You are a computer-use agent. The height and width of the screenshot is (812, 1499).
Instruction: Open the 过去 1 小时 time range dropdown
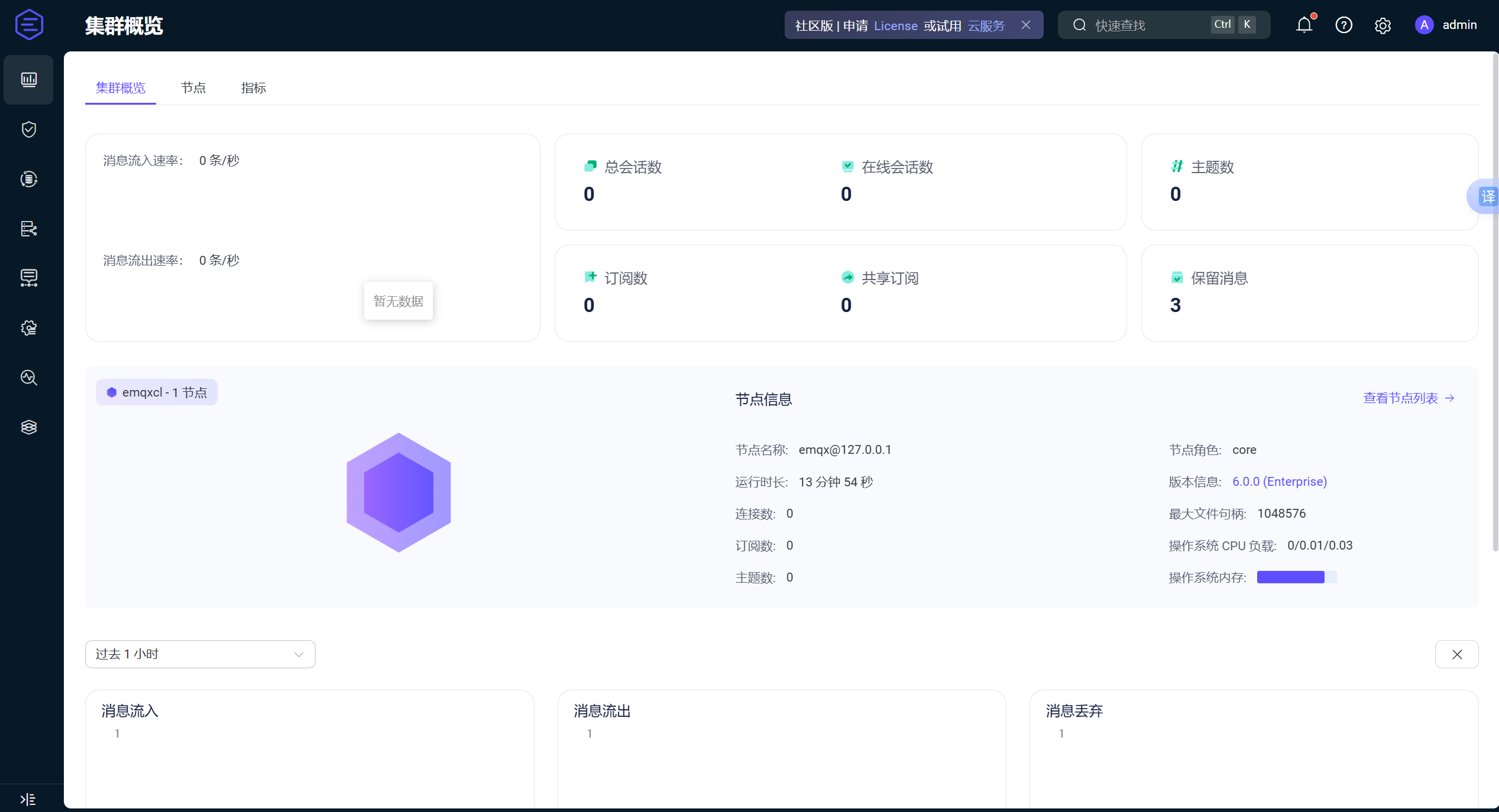[x=200, y=654]
